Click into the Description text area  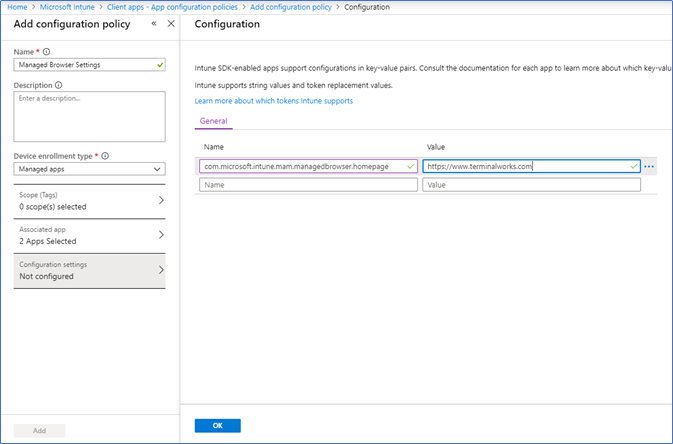(x=89, y=116)
